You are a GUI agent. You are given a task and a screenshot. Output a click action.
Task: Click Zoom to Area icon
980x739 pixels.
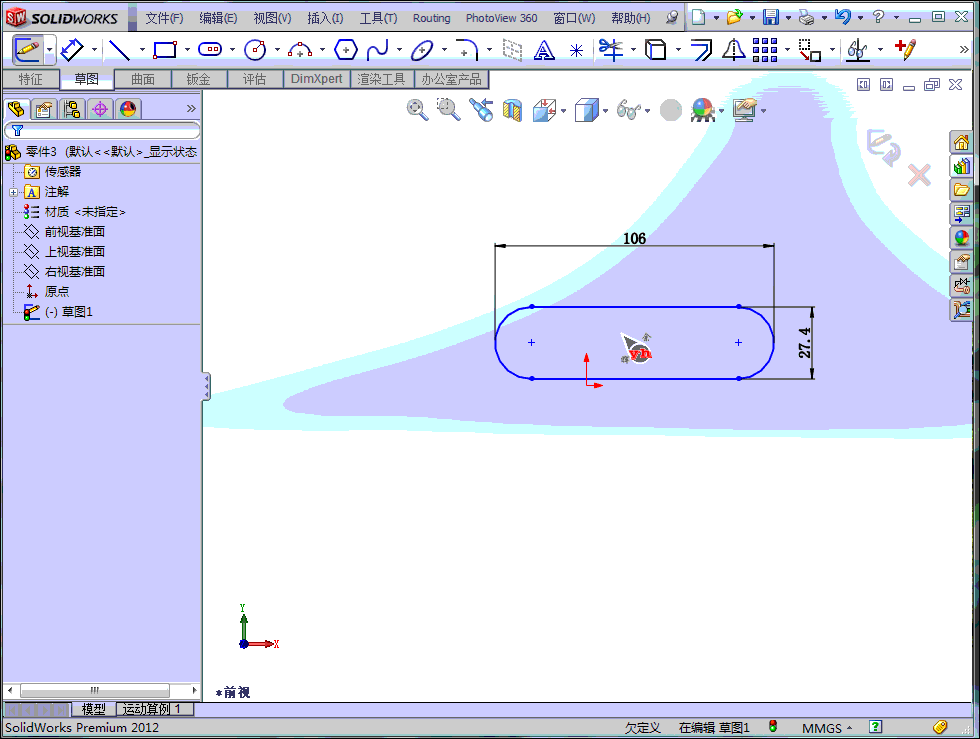(x=448, y=110)
